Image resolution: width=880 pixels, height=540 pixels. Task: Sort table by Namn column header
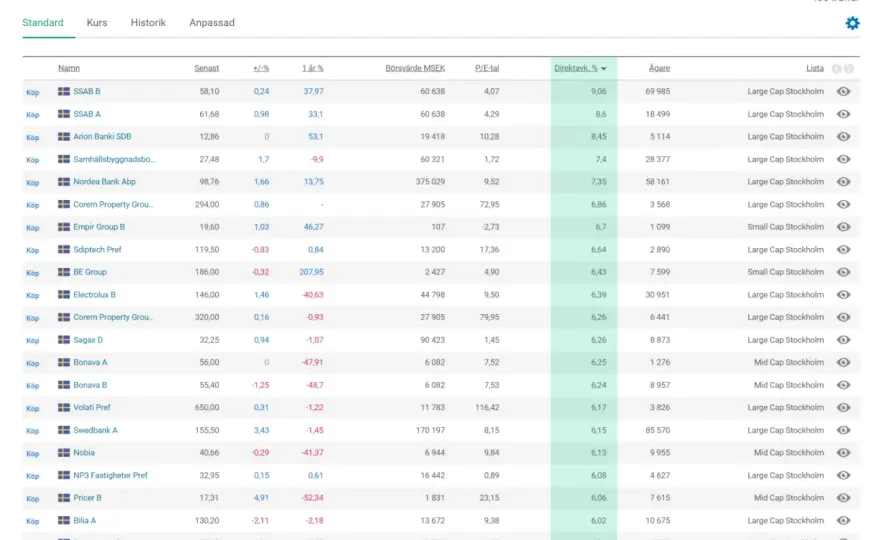tap(69, 68)
